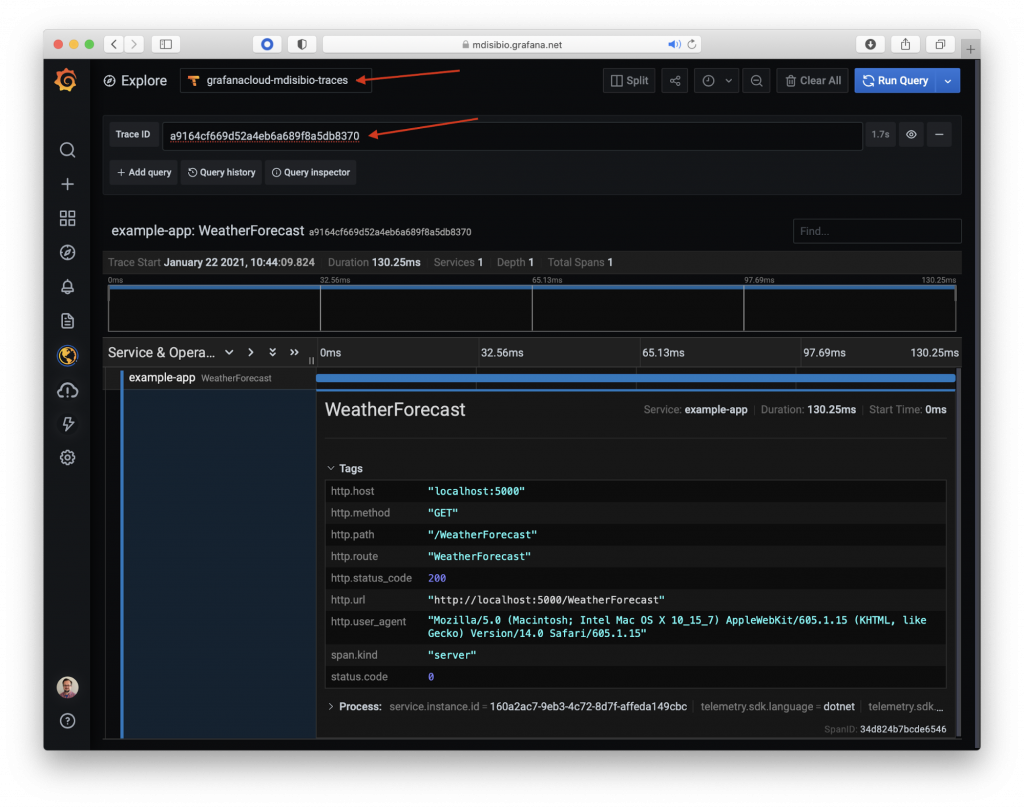Click Run Query button
The width and height of the screenshot is (1024, 808).
tap(895, 80)
